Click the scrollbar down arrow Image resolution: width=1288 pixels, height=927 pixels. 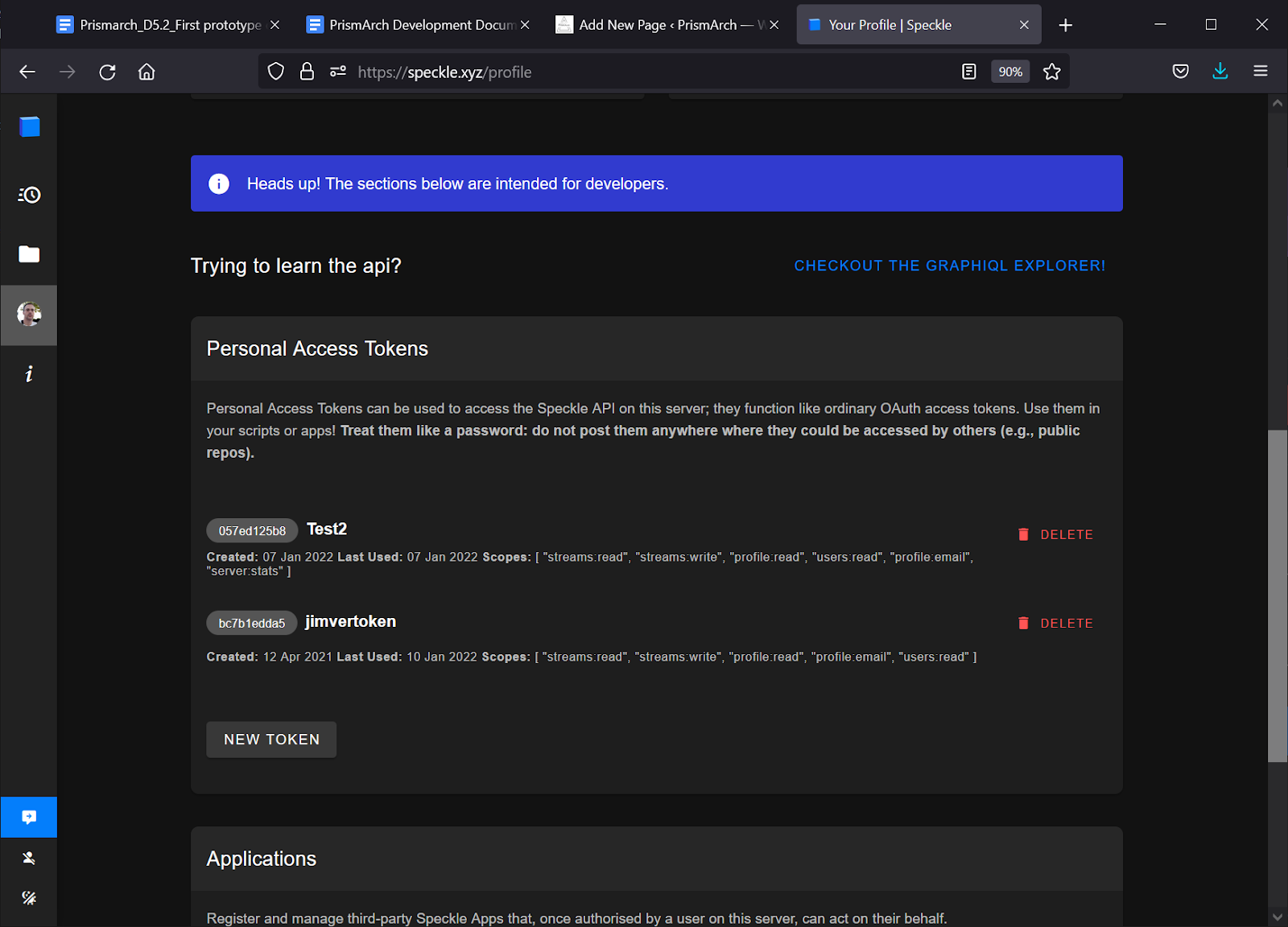pyautogui.click(x=1278, y=917)
